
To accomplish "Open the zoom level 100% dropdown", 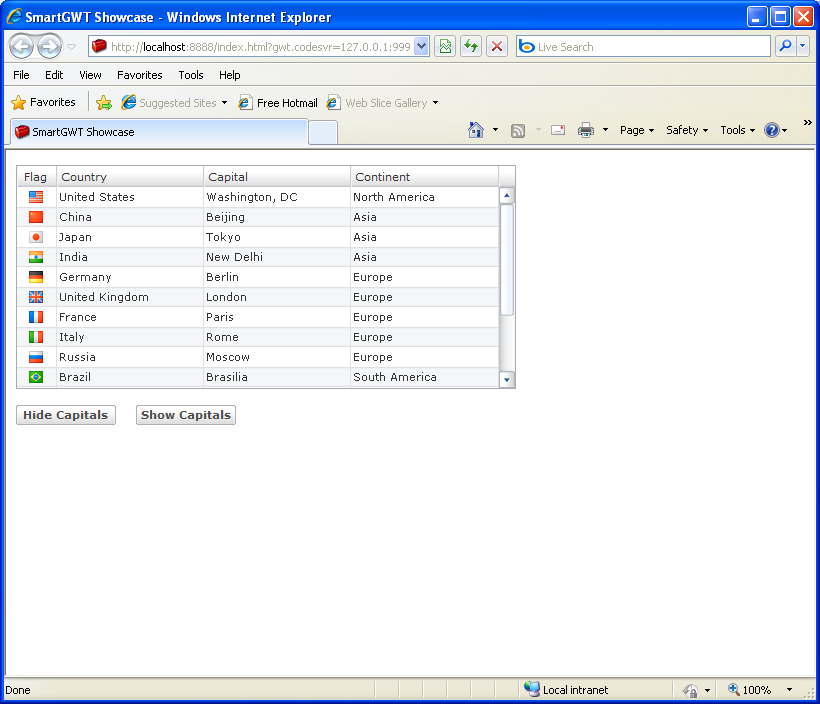I will tap(789, 690).
